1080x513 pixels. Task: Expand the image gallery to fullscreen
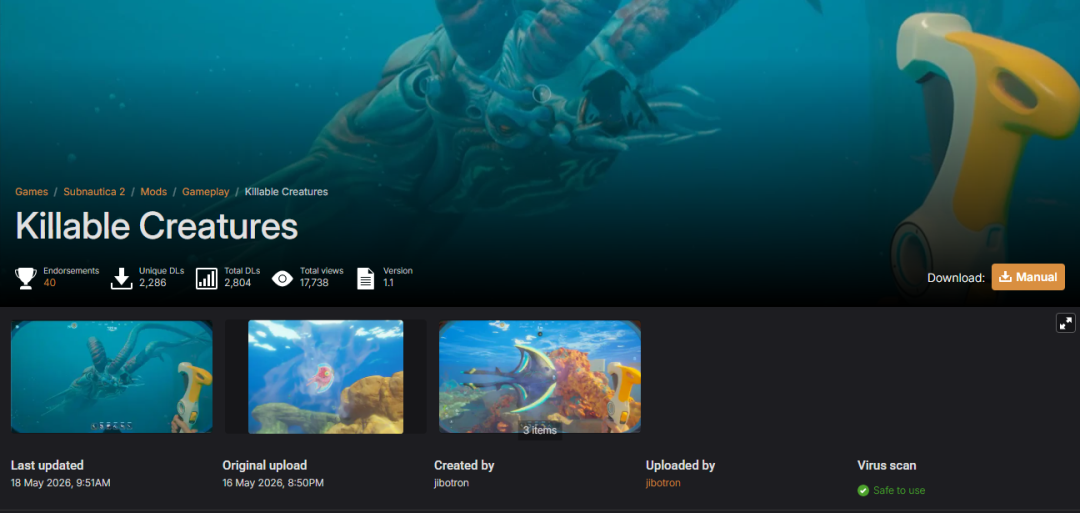coord(1066,323)
